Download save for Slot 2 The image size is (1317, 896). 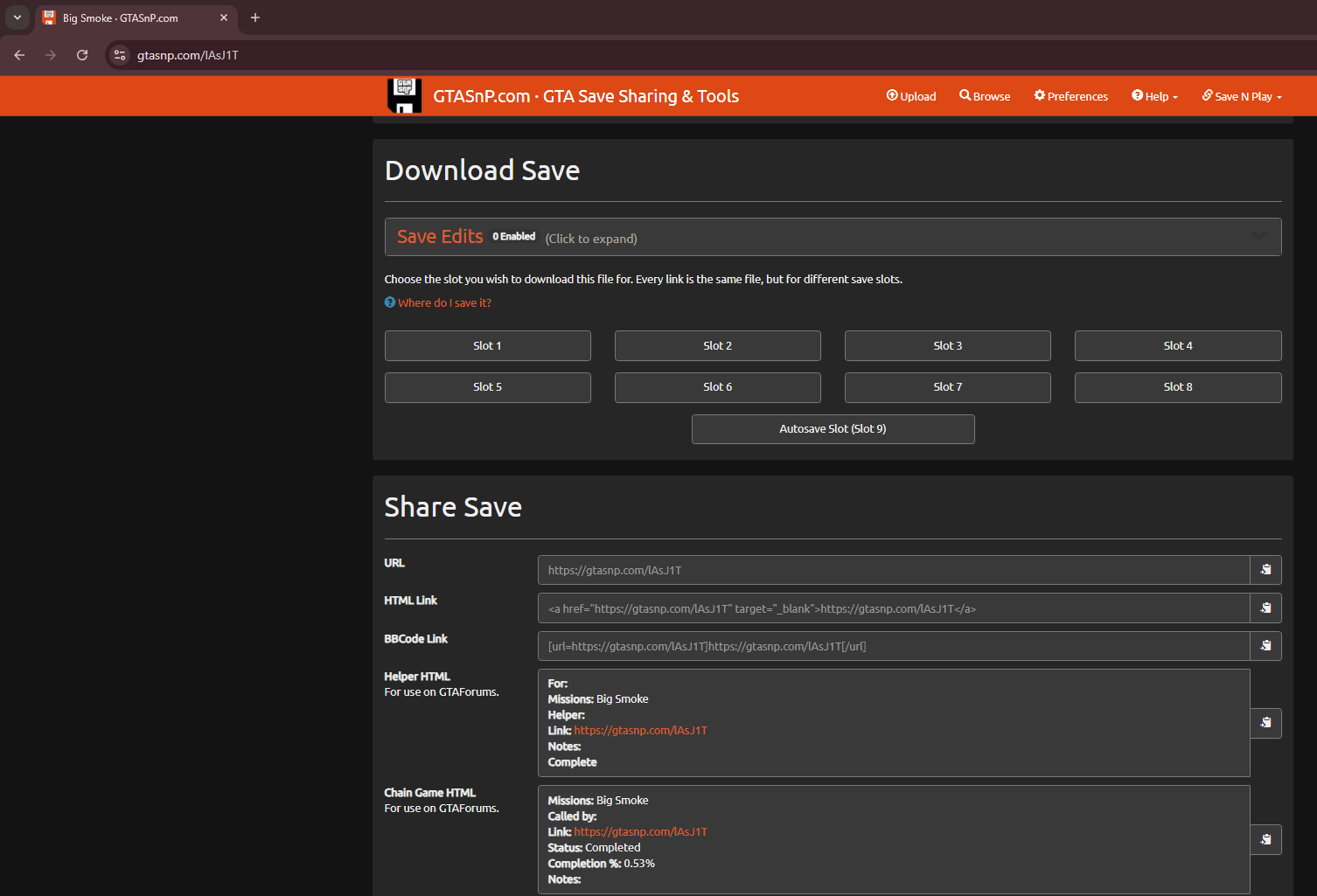pos(717,345)
